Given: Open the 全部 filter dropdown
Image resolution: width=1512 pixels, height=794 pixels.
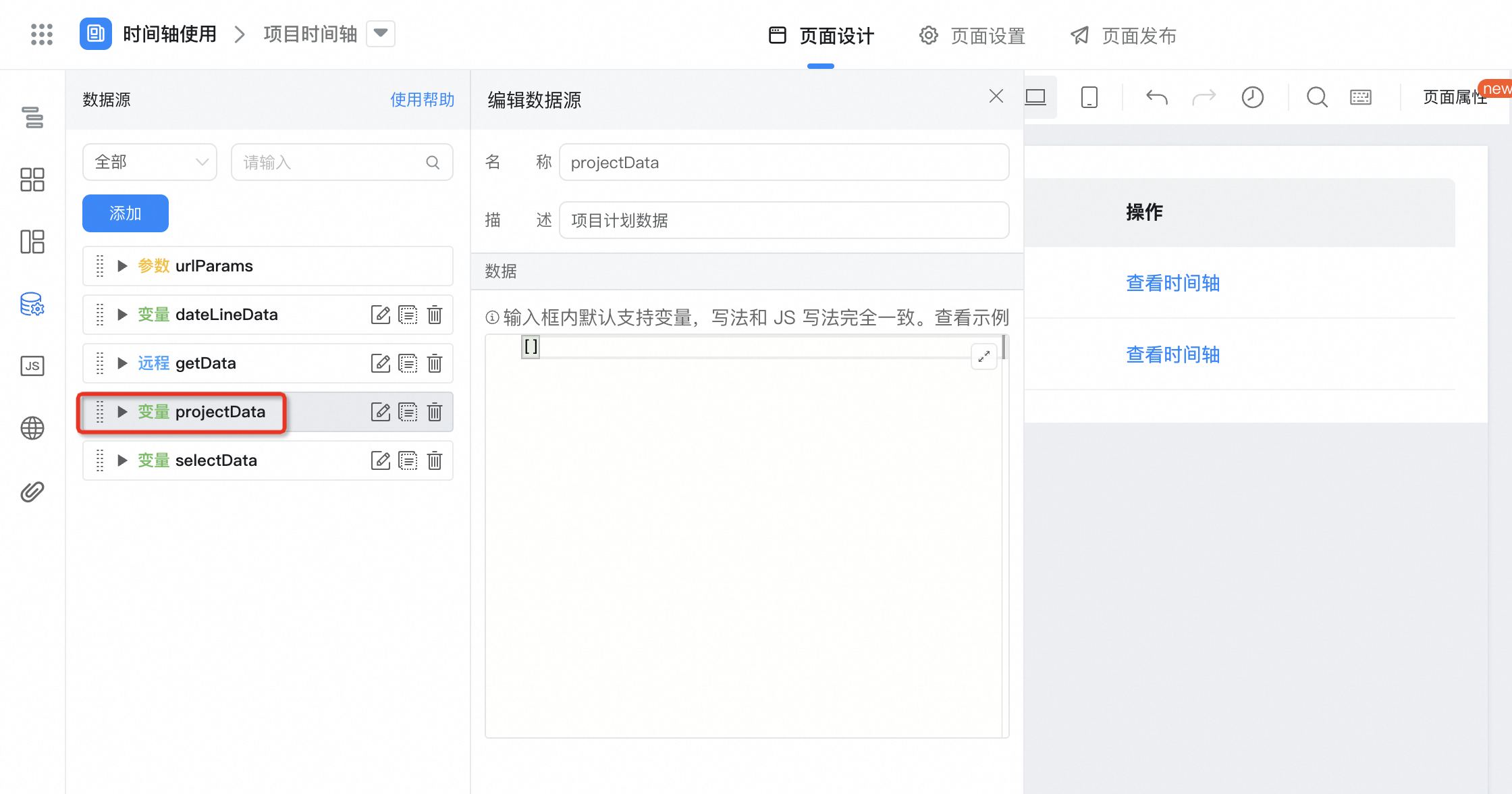Looking at the screenshot, I should (150, 162).
